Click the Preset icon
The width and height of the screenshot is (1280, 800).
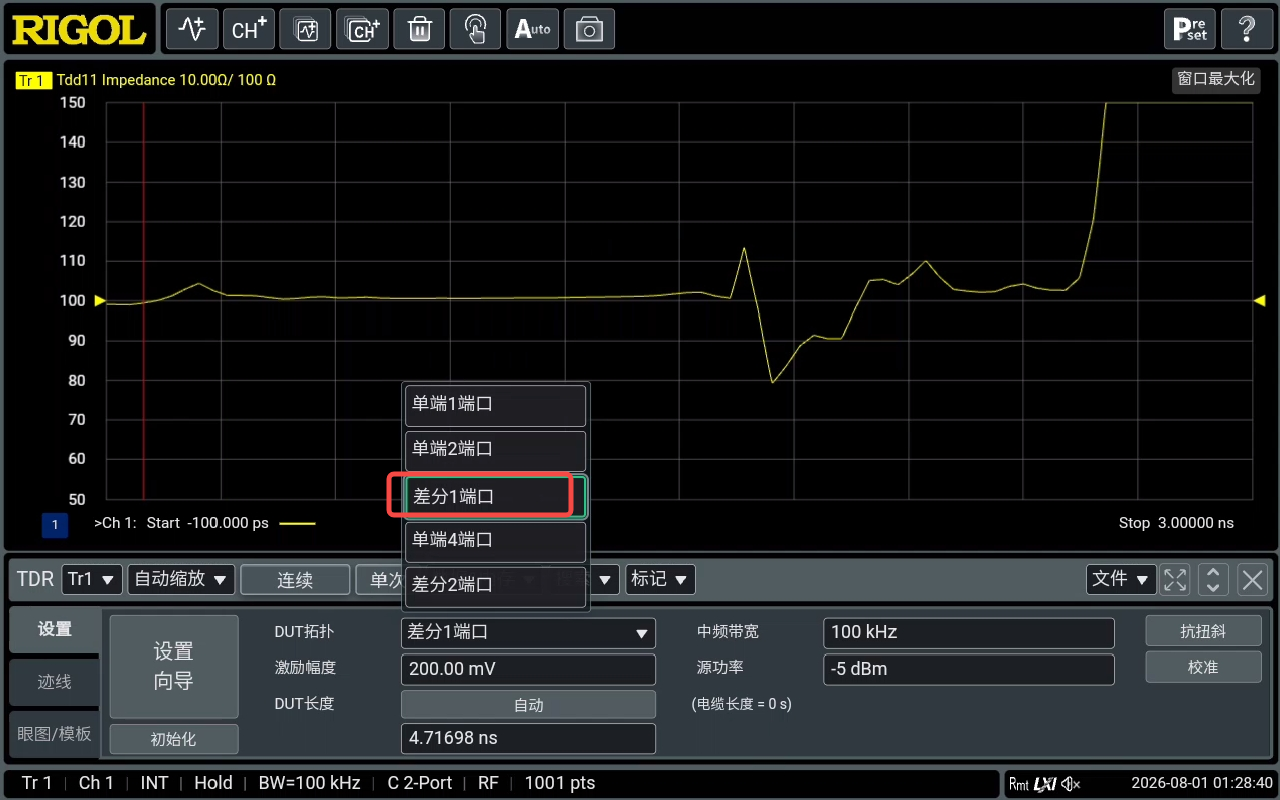1190,29
